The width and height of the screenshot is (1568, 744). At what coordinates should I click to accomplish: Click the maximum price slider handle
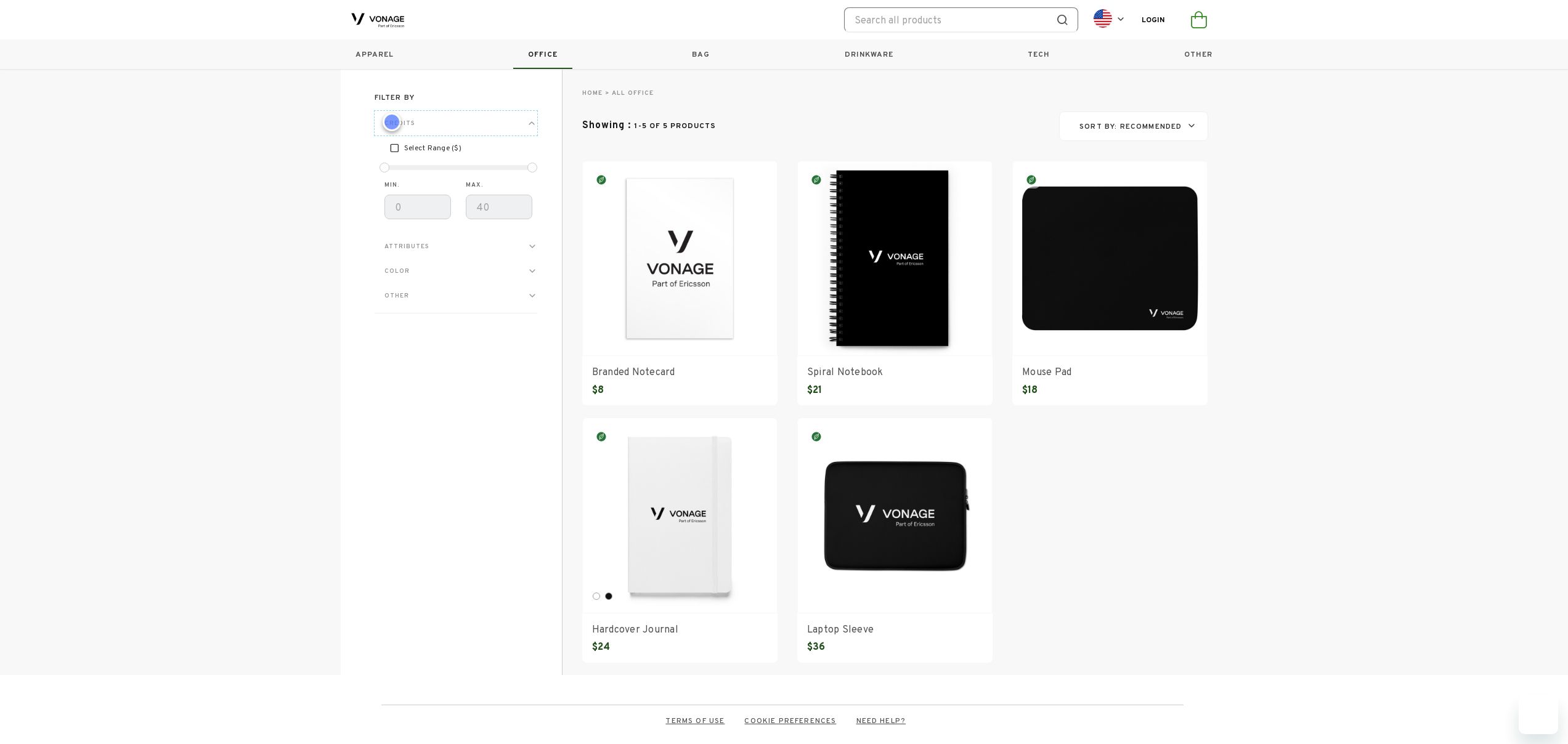point(532,168)
